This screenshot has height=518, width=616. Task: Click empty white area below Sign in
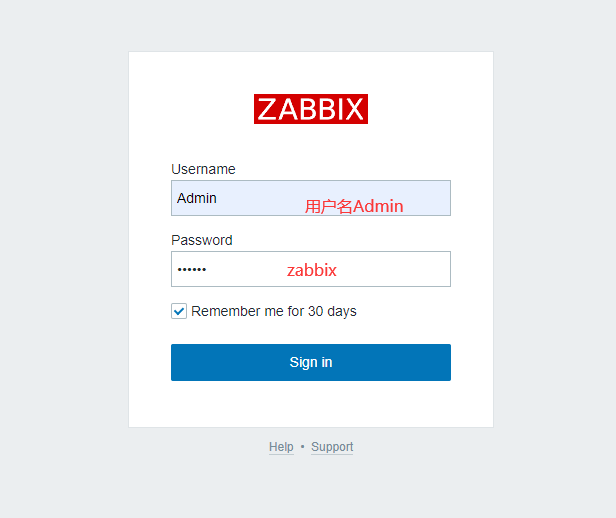311,405
